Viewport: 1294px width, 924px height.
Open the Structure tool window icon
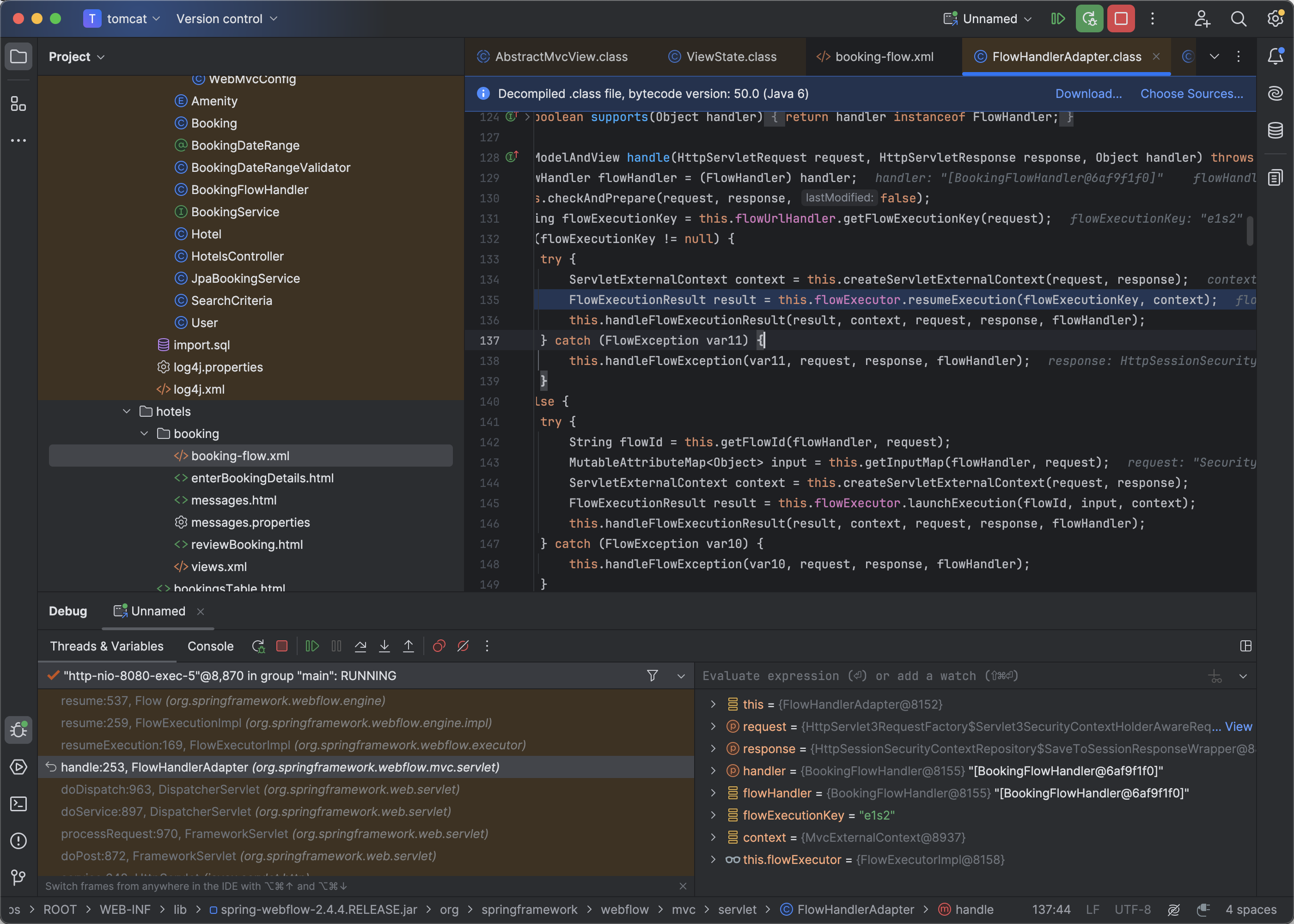(x=18, y=103)
